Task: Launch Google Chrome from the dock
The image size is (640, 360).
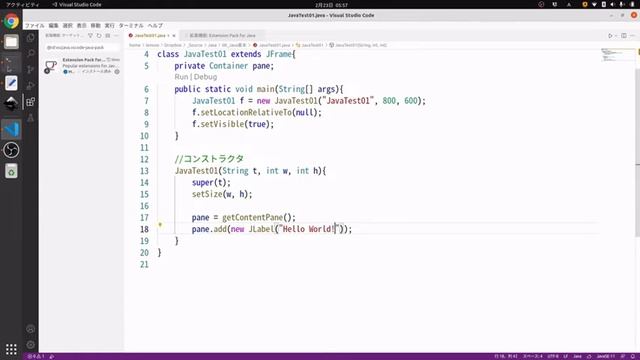Action: 11,21
